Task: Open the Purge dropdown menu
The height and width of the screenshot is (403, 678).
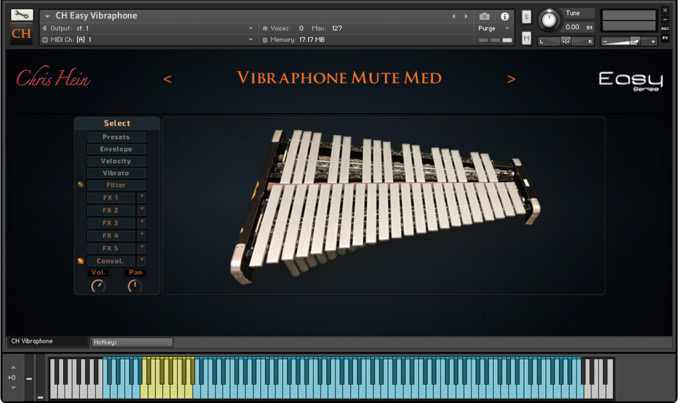Action: pos(488,29)
